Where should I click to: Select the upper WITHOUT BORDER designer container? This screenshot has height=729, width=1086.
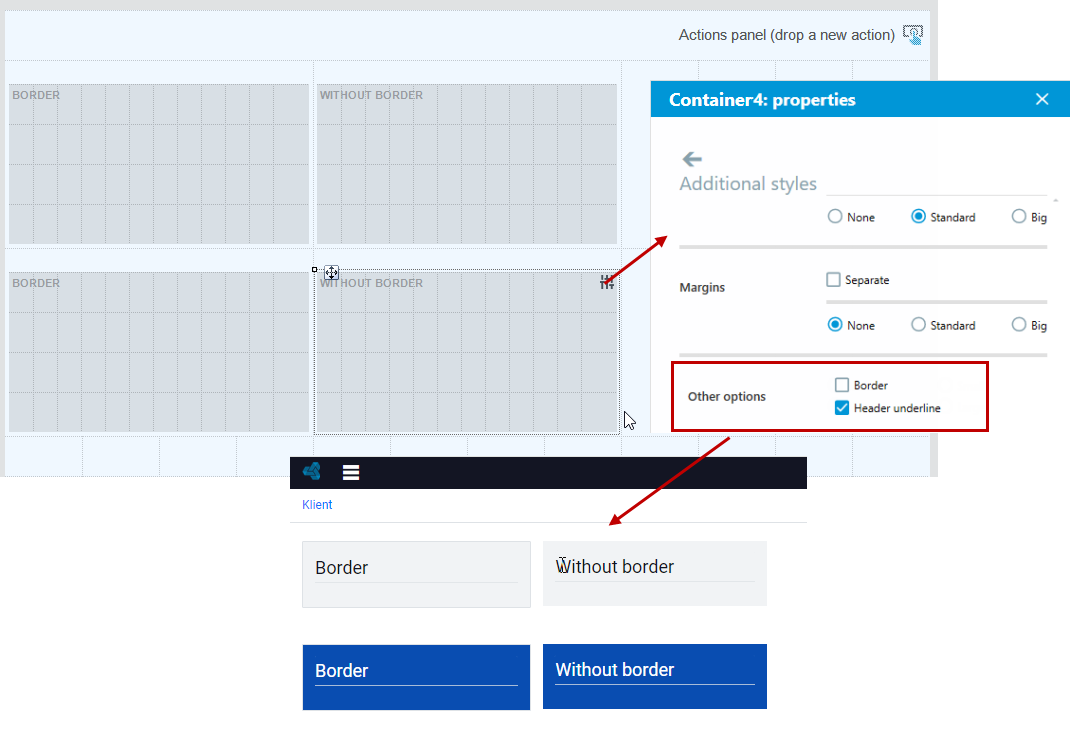click(x=467, y=164)
